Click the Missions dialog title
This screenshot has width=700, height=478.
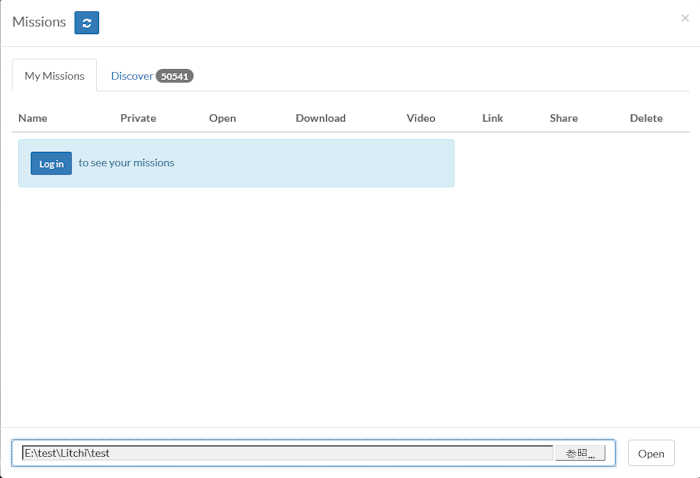[39, 22]
